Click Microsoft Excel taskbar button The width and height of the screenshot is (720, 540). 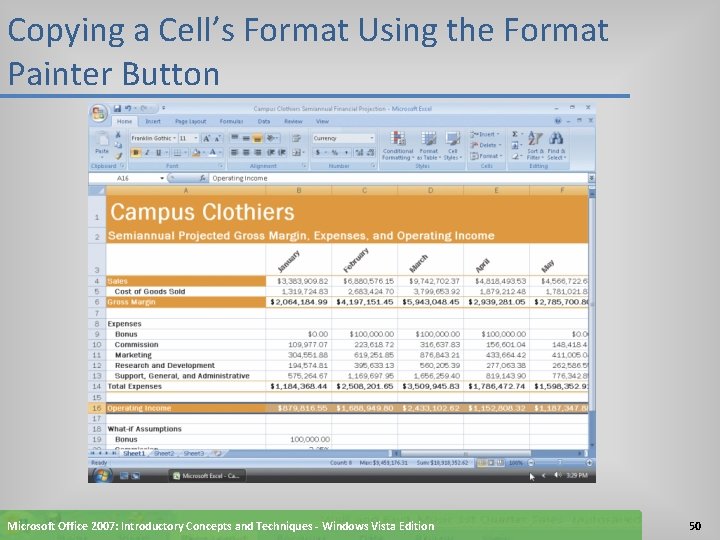207,476
